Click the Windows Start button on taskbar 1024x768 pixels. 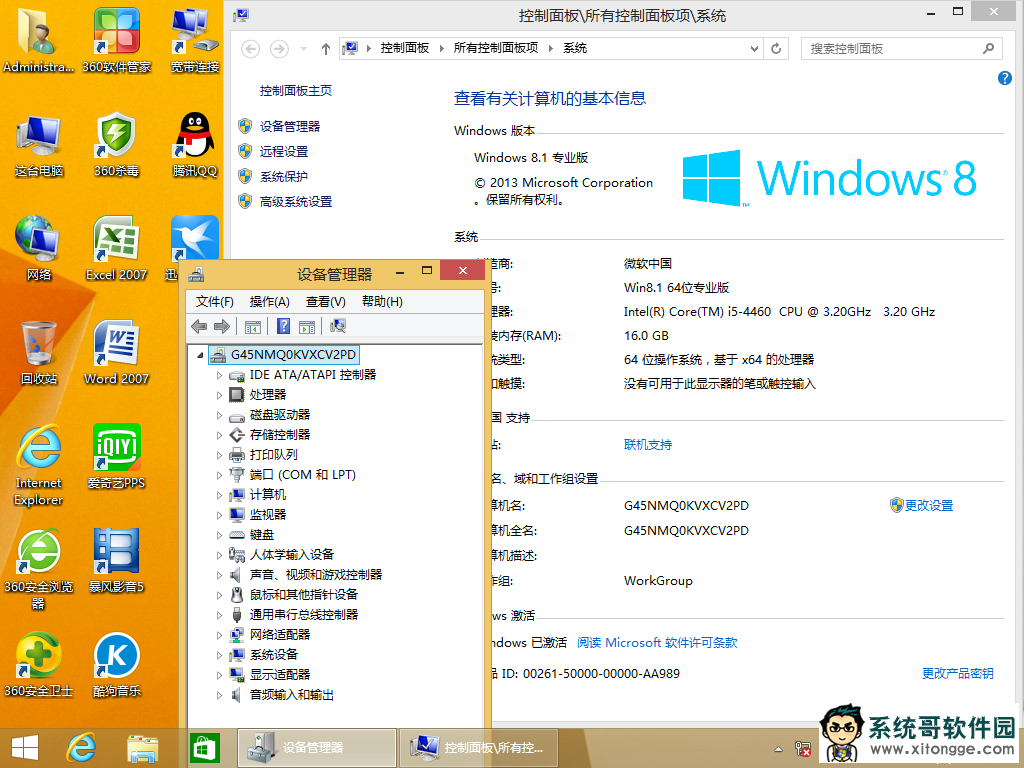(25, 748)
